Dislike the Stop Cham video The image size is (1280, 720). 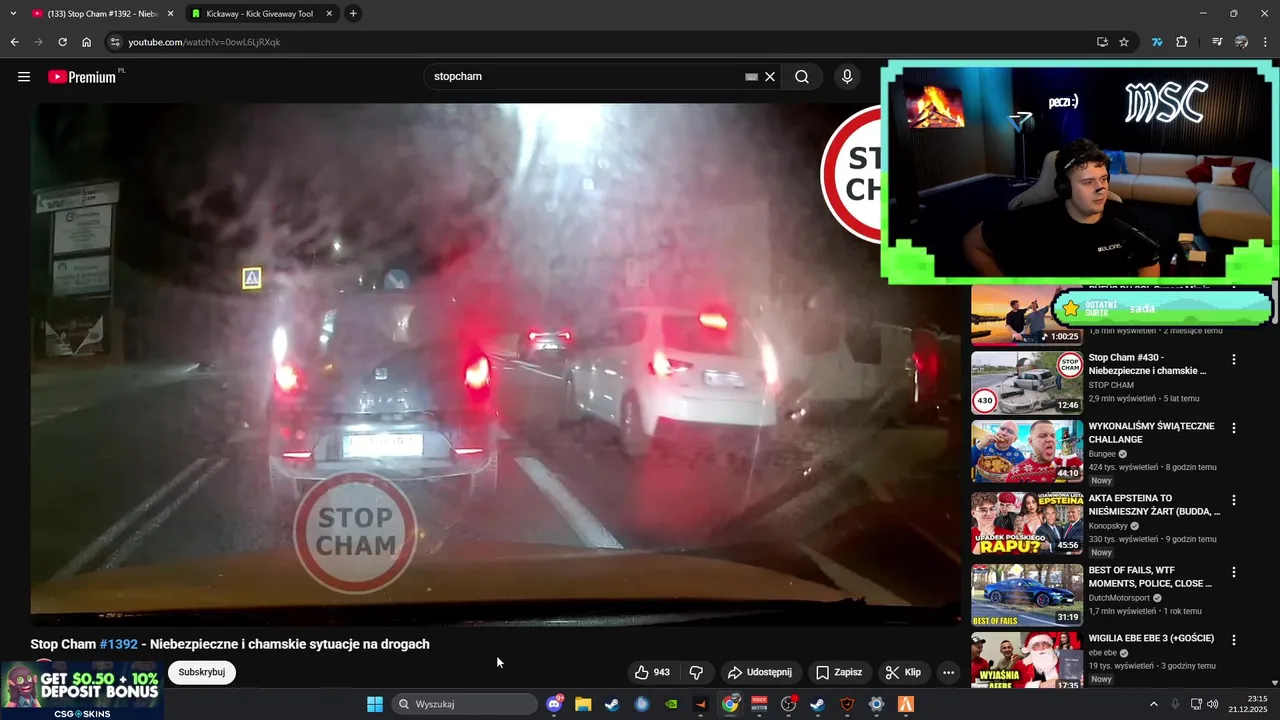click(697, 673)
